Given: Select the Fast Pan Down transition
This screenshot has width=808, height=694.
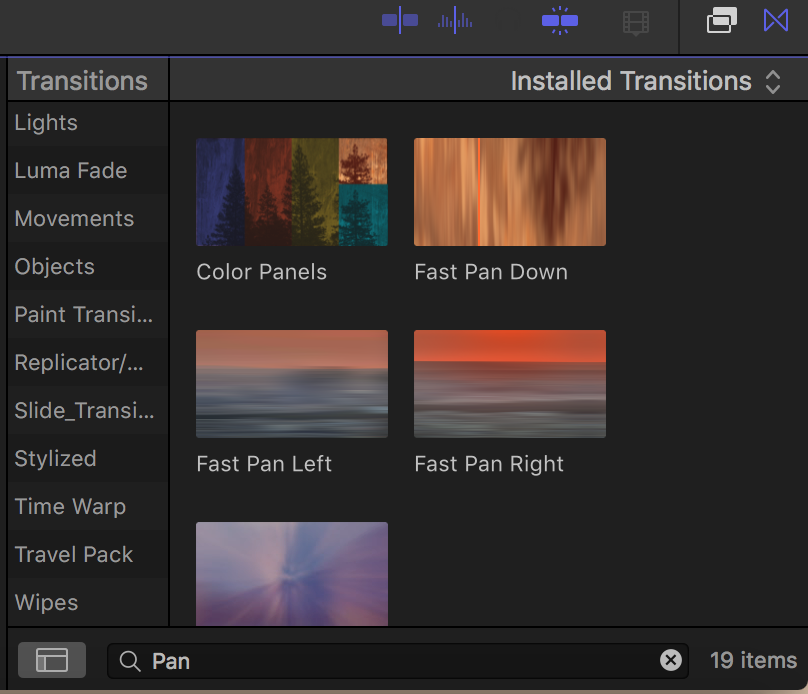Looking at the screenshot, I should click(509, 192).
